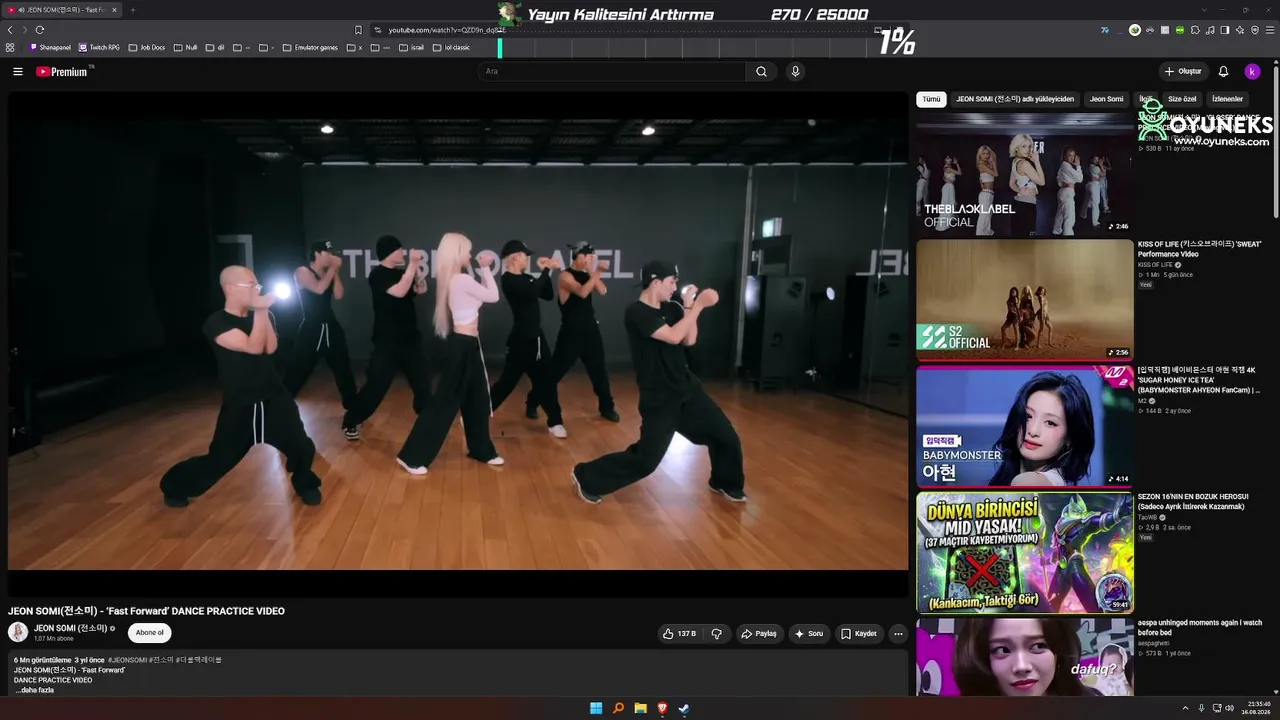Open the browser apps grid icon
The image size is (1280, 720).
tap(10, 47)
